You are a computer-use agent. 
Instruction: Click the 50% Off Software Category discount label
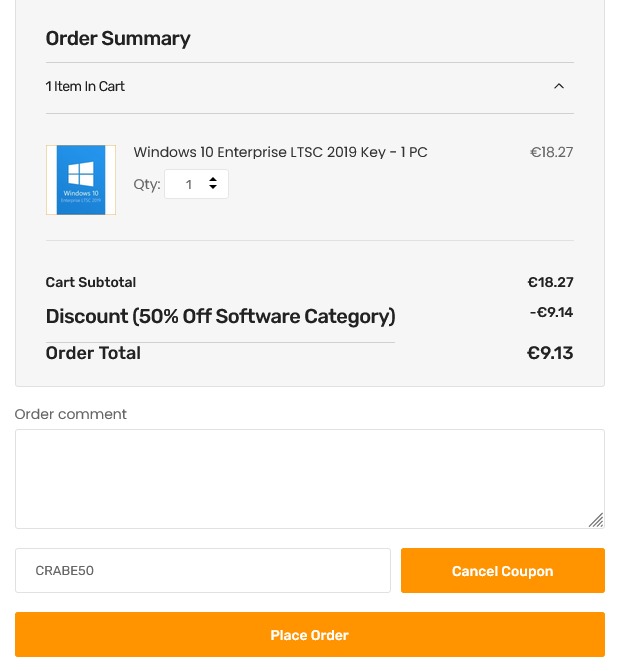tap(220, 317)
